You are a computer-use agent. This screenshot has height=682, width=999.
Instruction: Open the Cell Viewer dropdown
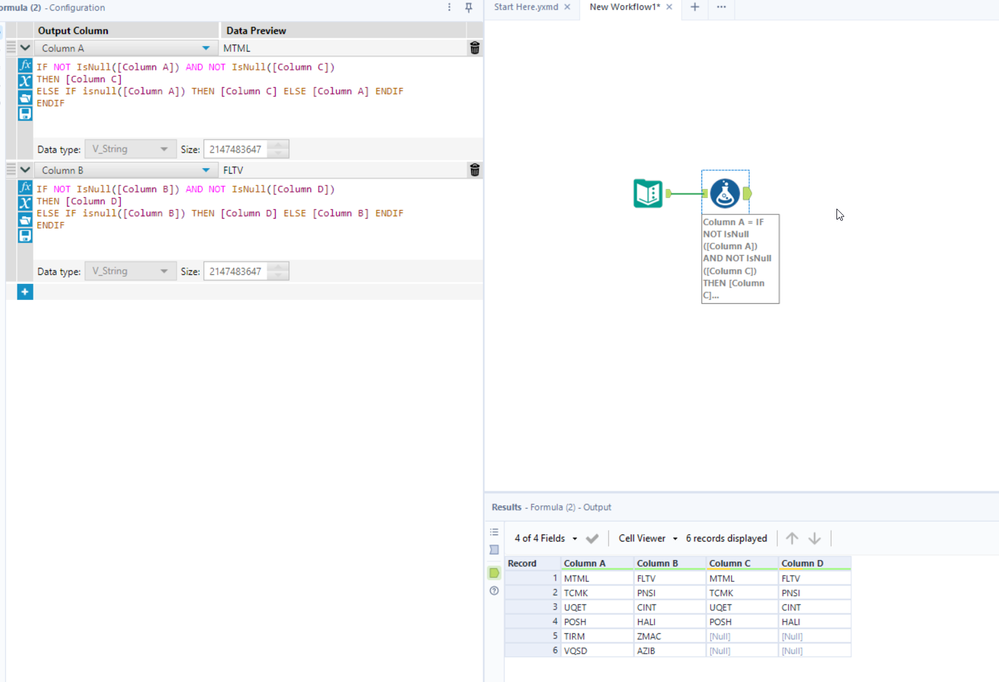click(648, 539)
